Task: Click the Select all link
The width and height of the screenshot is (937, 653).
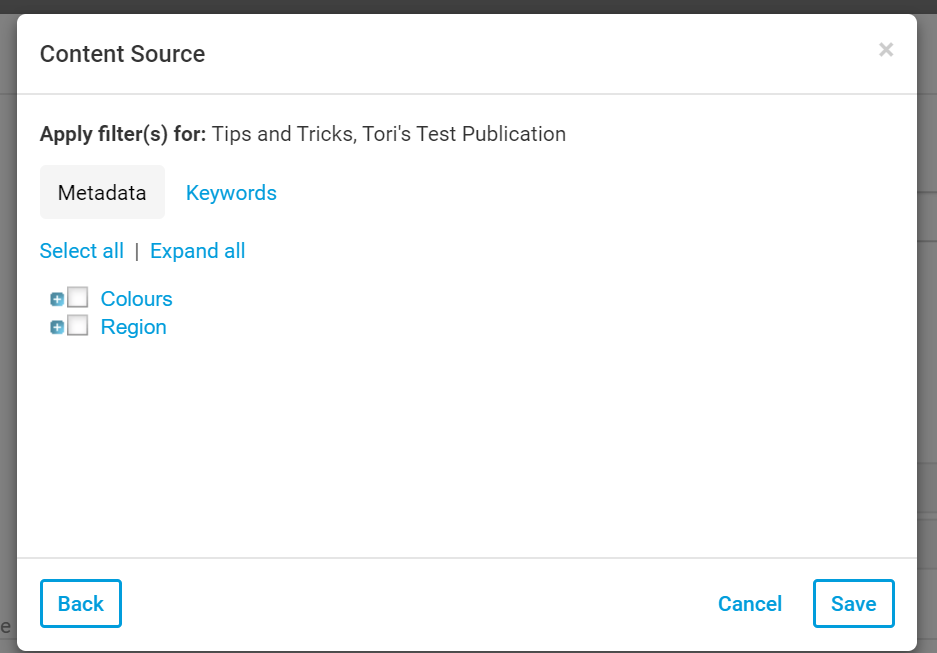Action: click(x=82, y=251)
